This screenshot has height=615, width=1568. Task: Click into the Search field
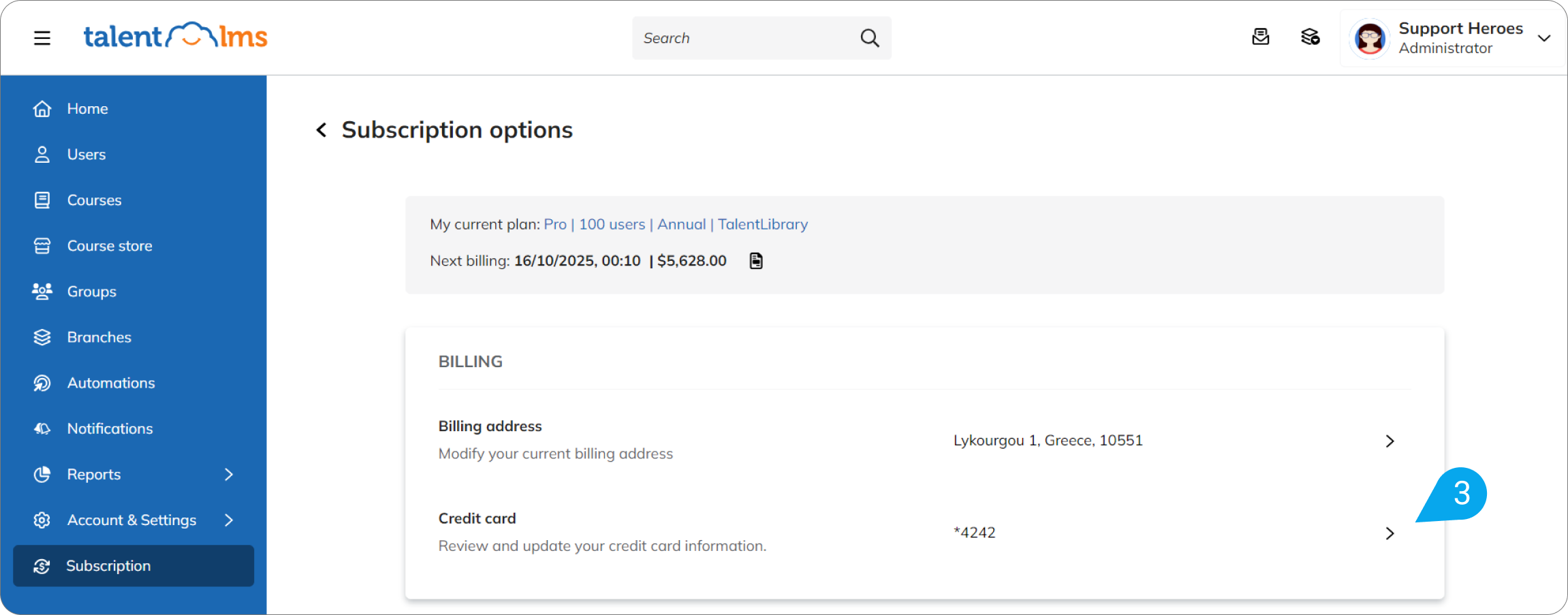point(762,38)
